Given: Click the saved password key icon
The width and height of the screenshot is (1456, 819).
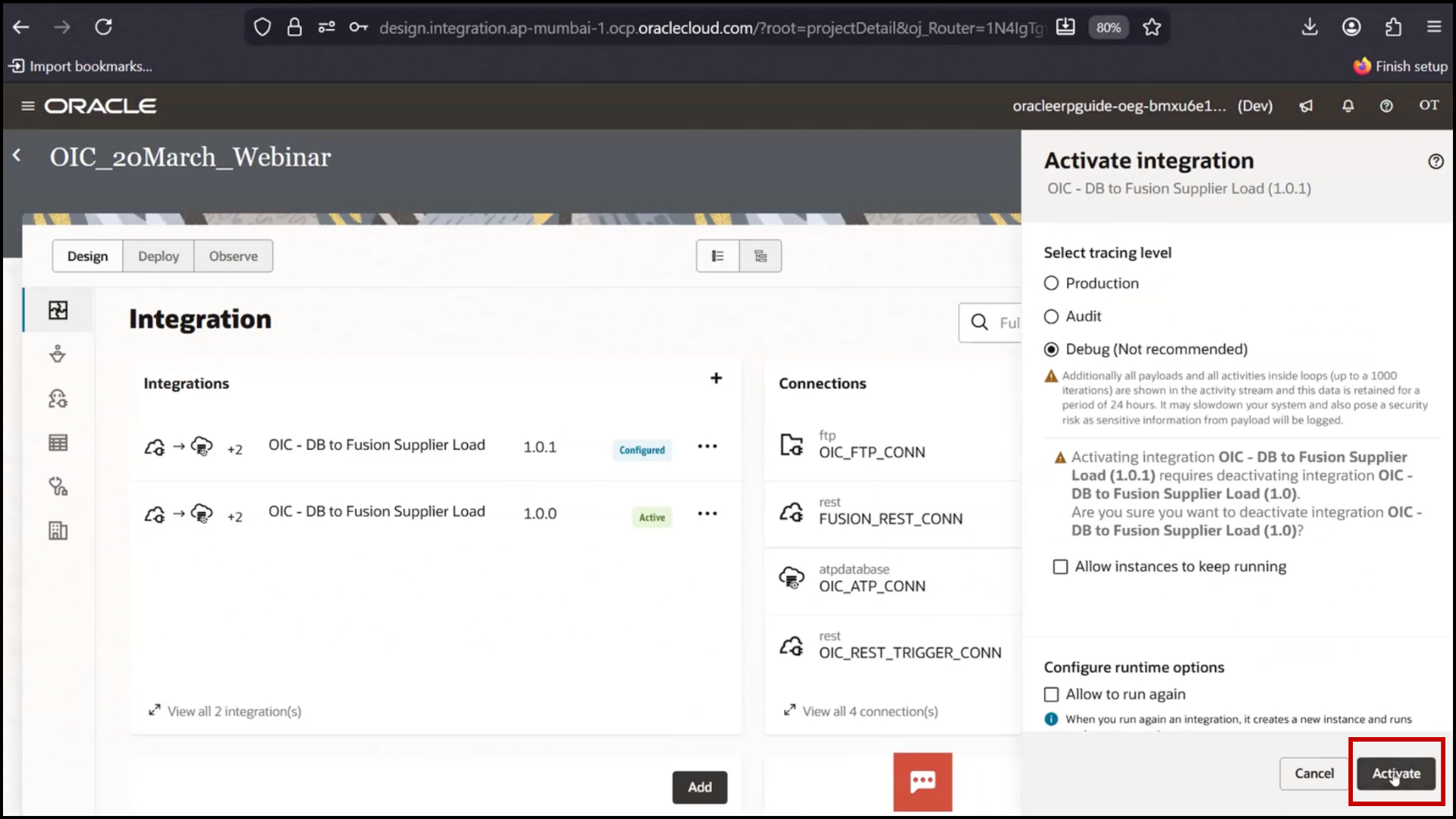Looking at the screenshot, I should [358, 28].
